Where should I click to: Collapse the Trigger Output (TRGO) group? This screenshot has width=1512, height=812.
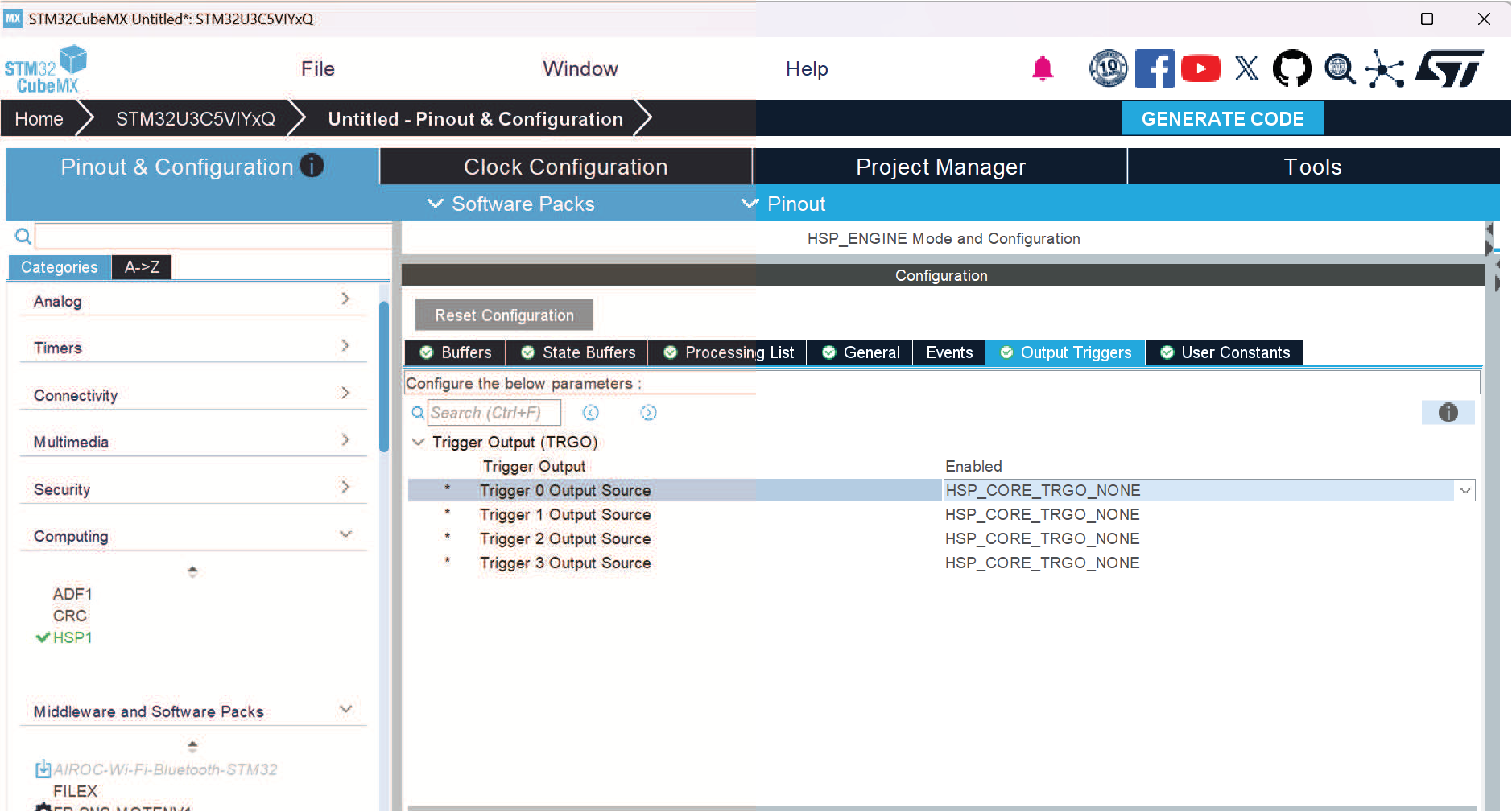click(x=418, y=442)
